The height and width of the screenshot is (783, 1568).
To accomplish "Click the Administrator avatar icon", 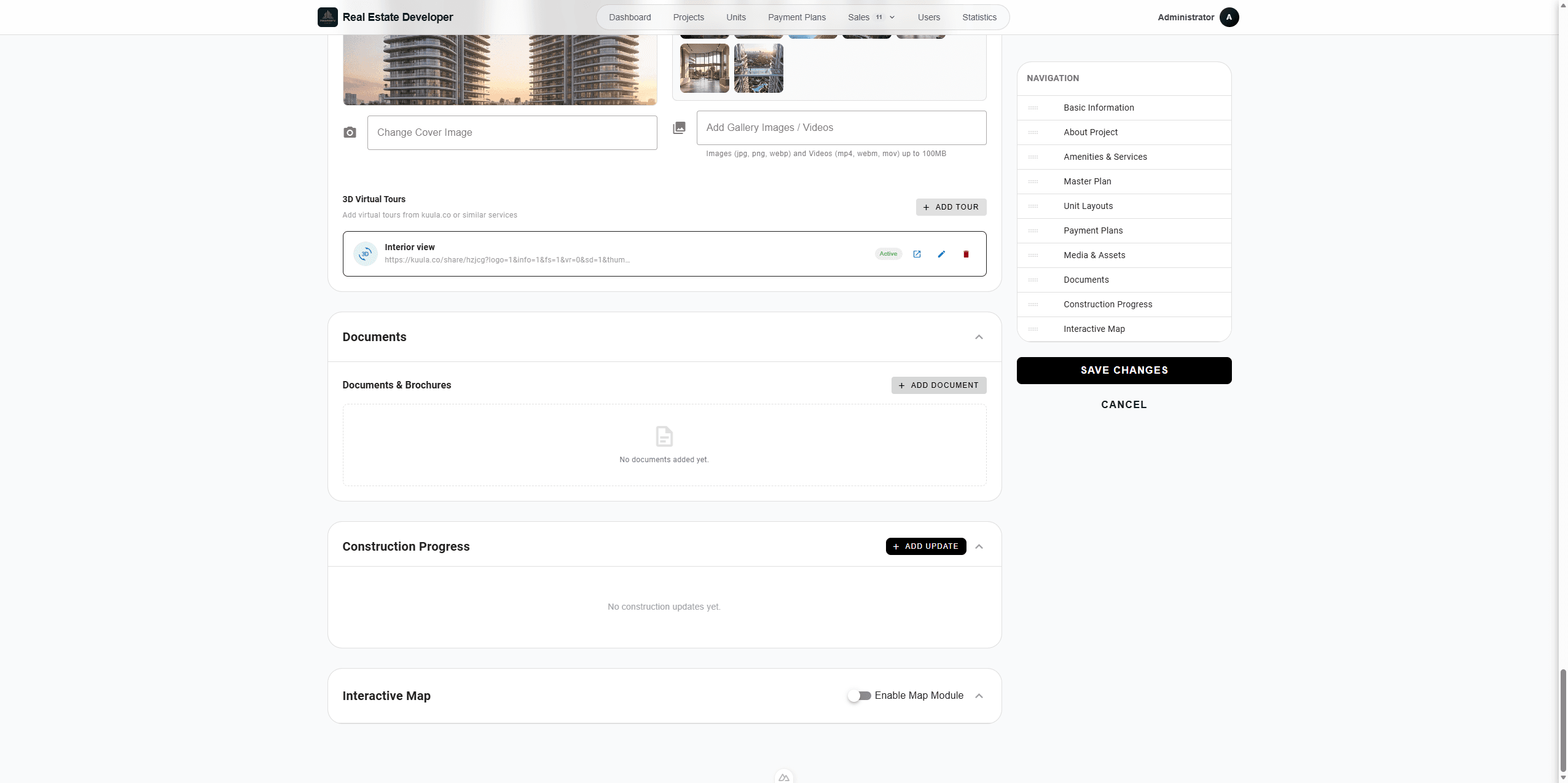I will pyautogui.click(x=1229, y=17).
